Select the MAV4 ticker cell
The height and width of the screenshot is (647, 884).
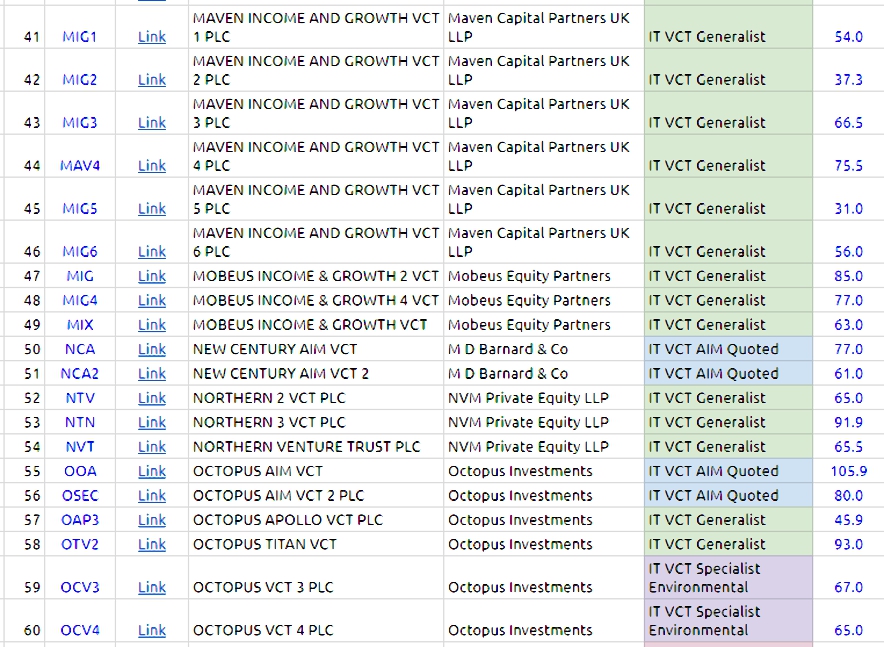(79, 156)
